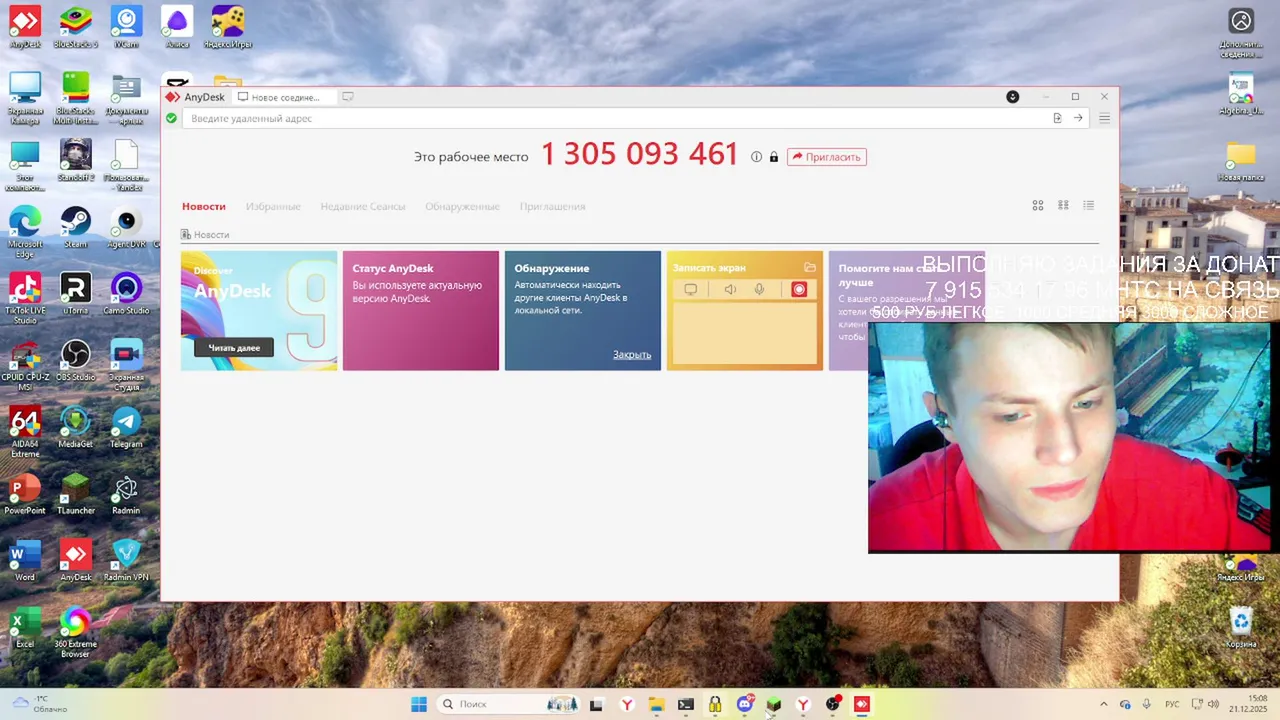This screenshot has height=720, width=1280.
Task: Toggle screen icon on Записать экран card
Action: click(x=690, y=289)
